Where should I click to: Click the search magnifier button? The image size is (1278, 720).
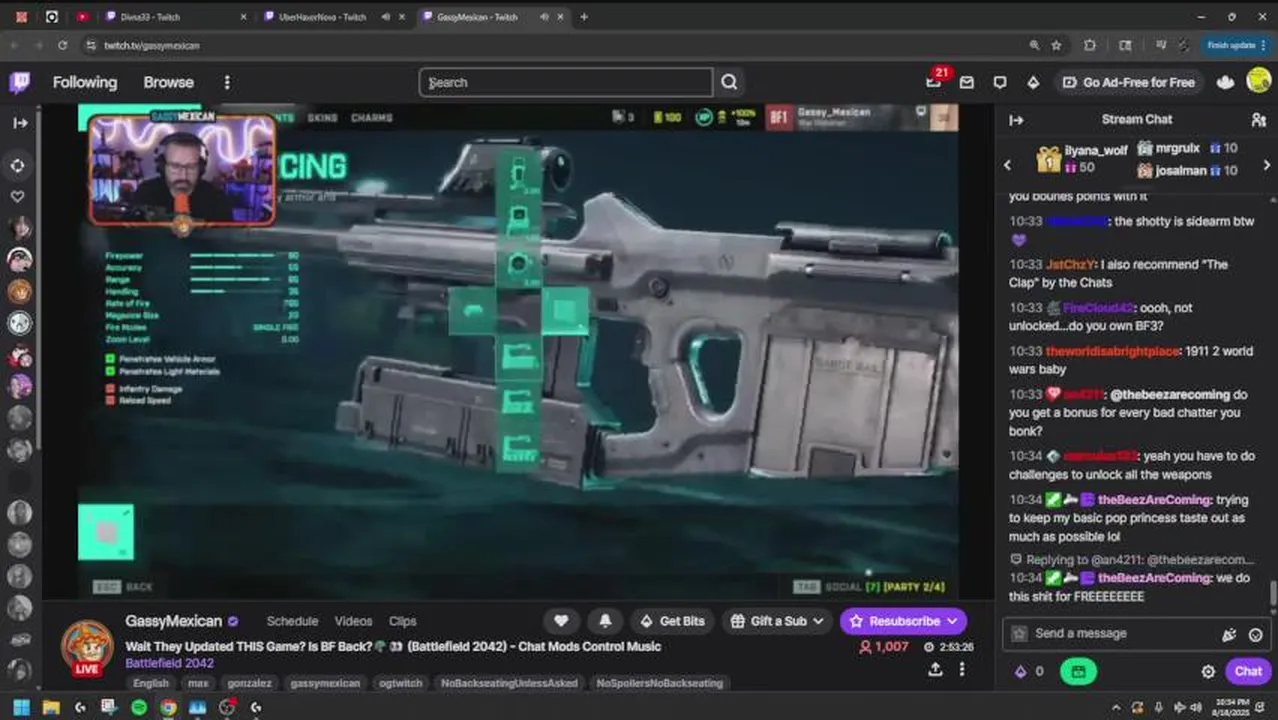point(729,82)
